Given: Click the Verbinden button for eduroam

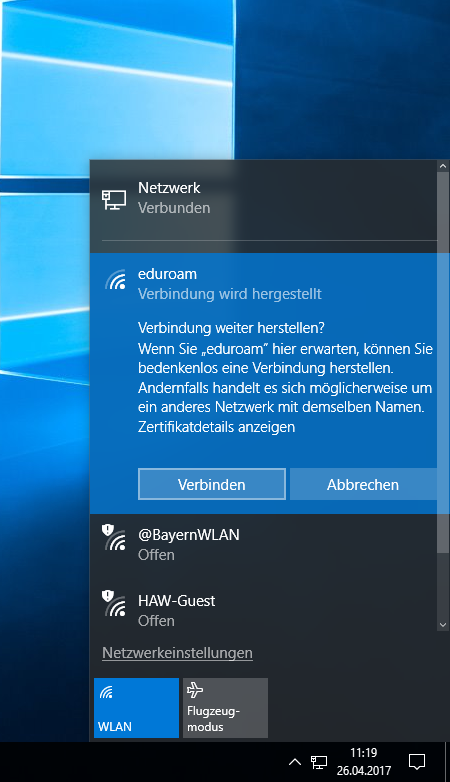Looking at the screenshot, I should (212, 484).
